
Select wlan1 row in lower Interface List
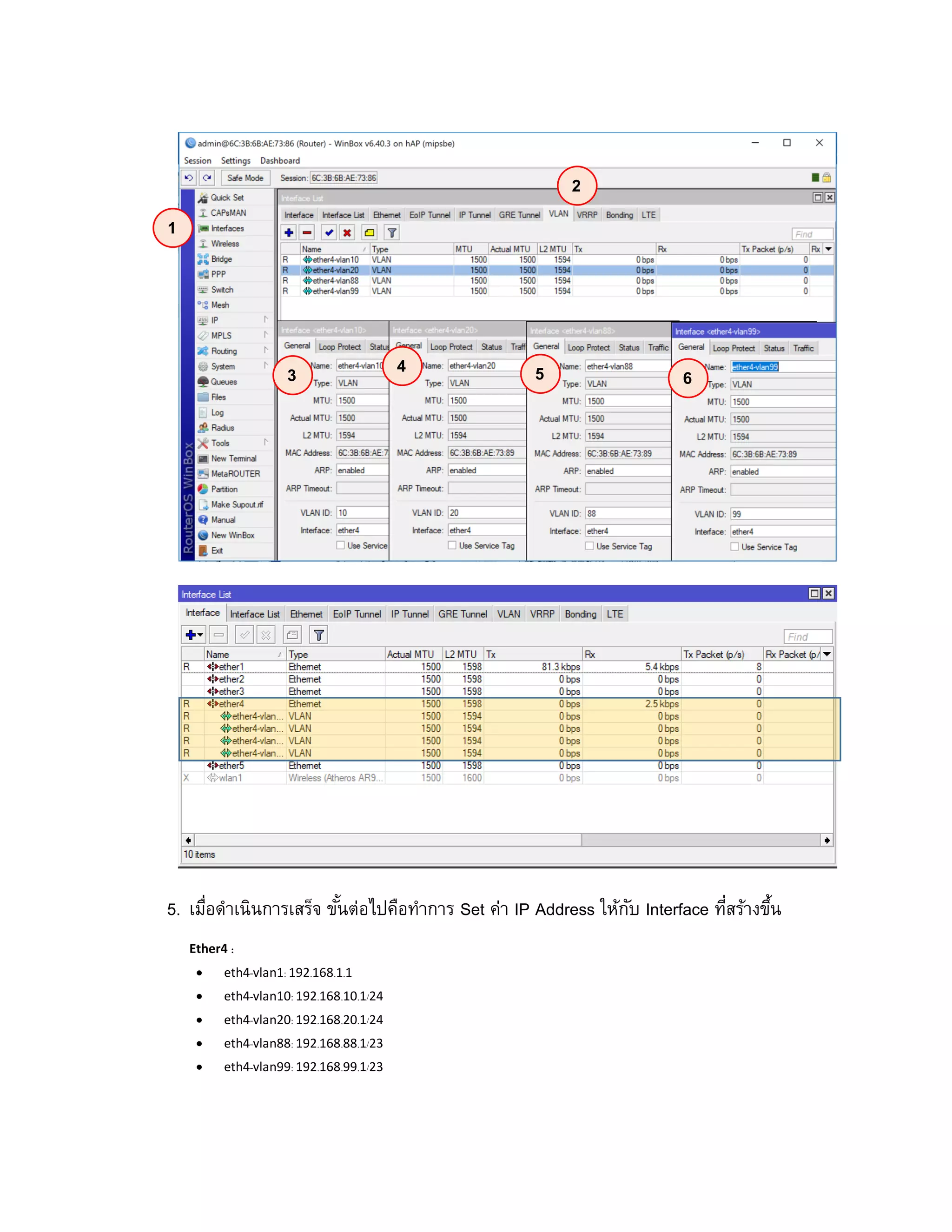click(507, 778)
